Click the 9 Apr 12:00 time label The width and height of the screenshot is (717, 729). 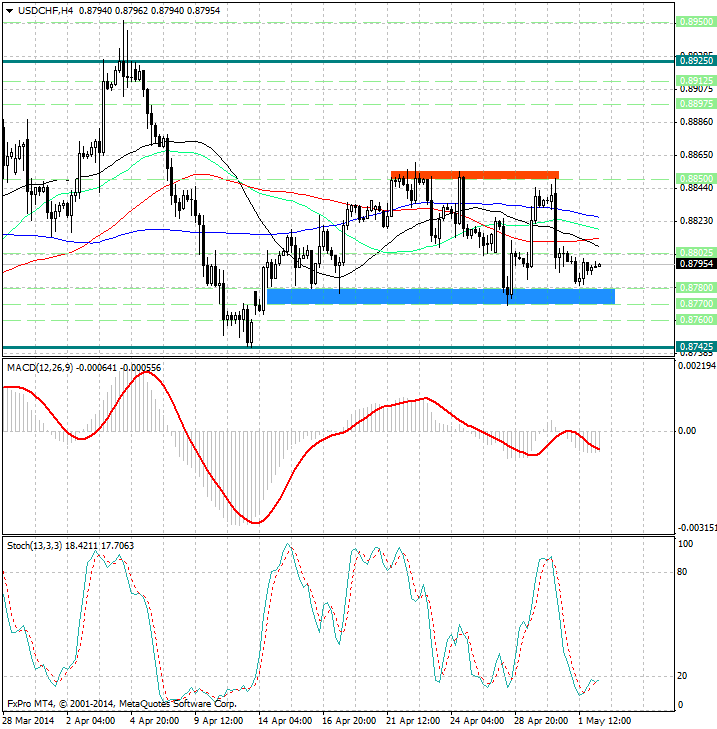[x=218, y=721]
